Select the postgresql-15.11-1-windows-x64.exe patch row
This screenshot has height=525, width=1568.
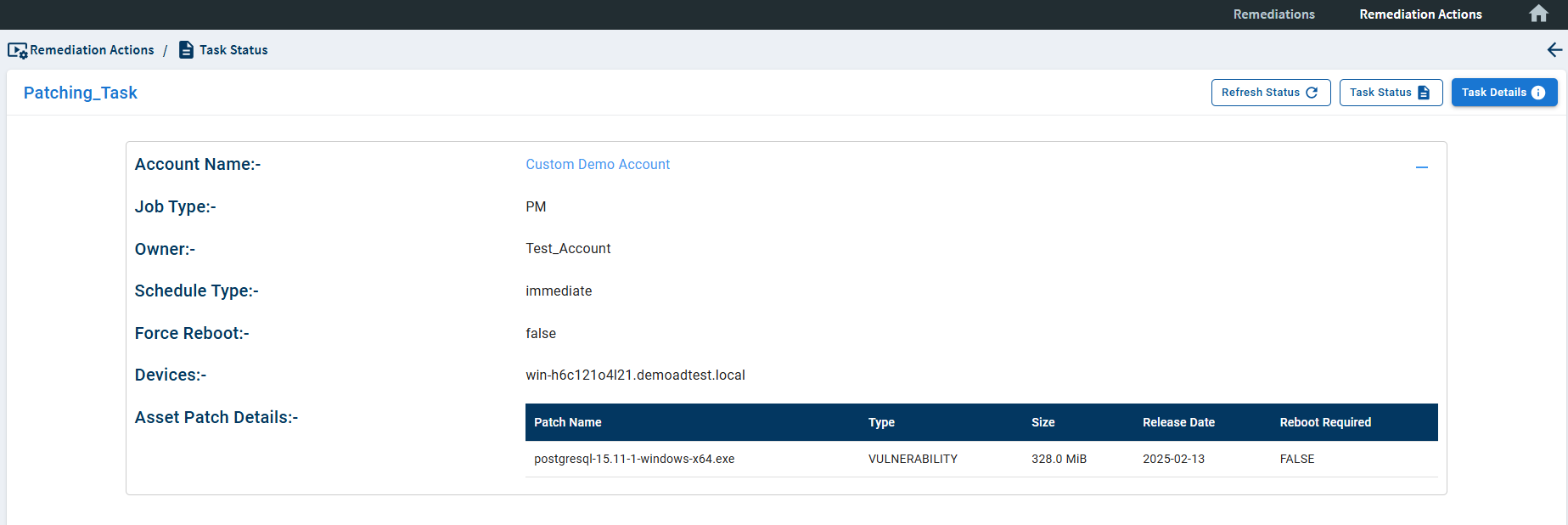[x=634, y=459]
